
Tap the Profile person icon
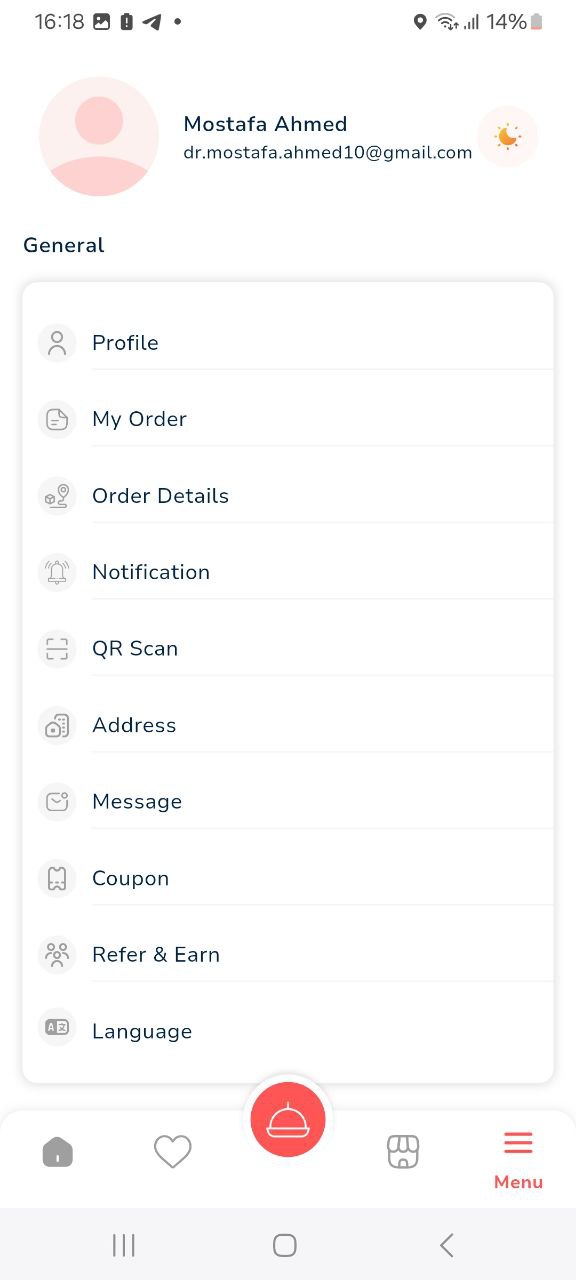(57, 343)
